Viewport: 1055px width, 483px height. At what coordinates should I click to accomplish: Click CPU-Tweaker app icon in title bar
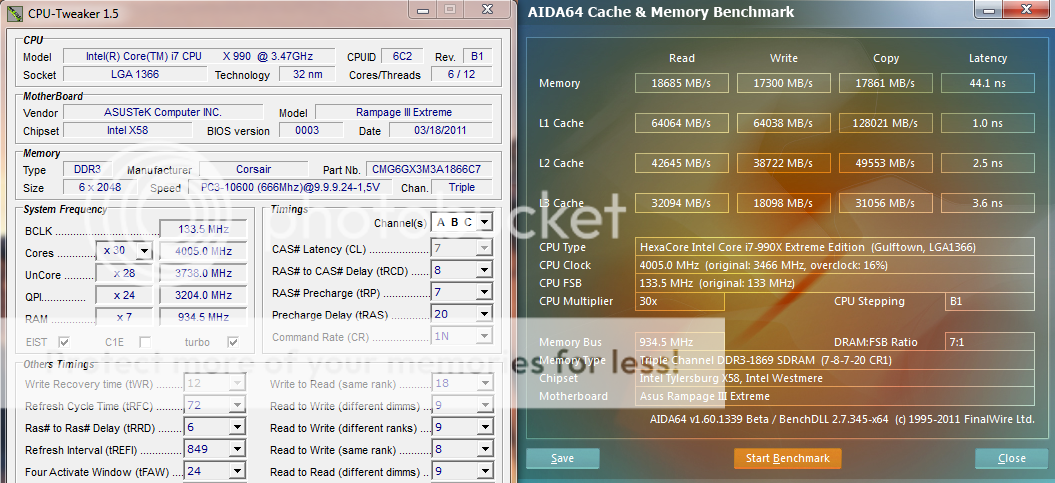coord(15,13)
